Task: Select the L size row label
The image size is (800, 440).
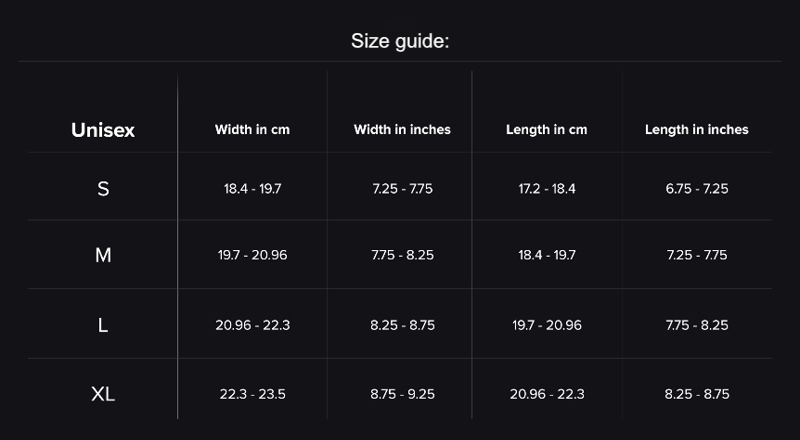Action: tap(103, 325)
